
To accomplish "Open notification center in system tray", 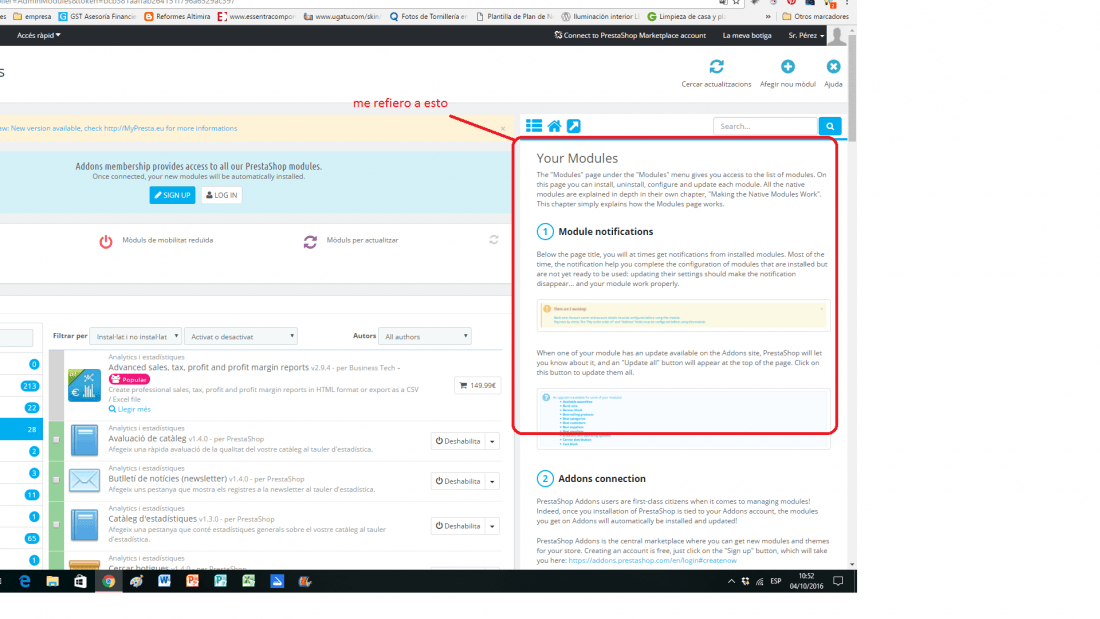I will pos(838,581).
